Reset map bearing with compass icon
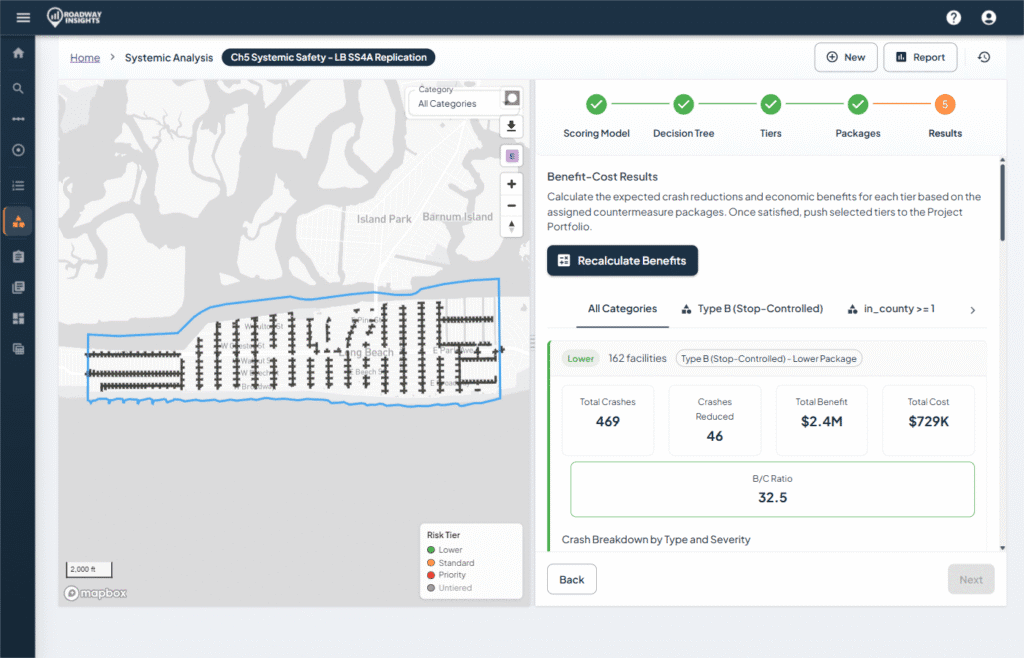Screen dimensions: 1024x658 pyautogui.click(x=511, y=226)
